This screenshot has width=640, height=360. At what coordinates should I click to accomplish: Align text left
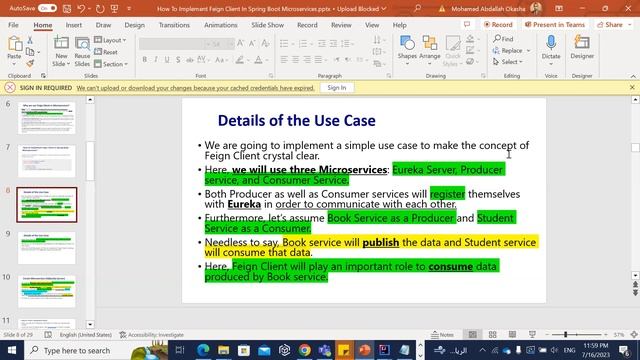pos(284,60)
